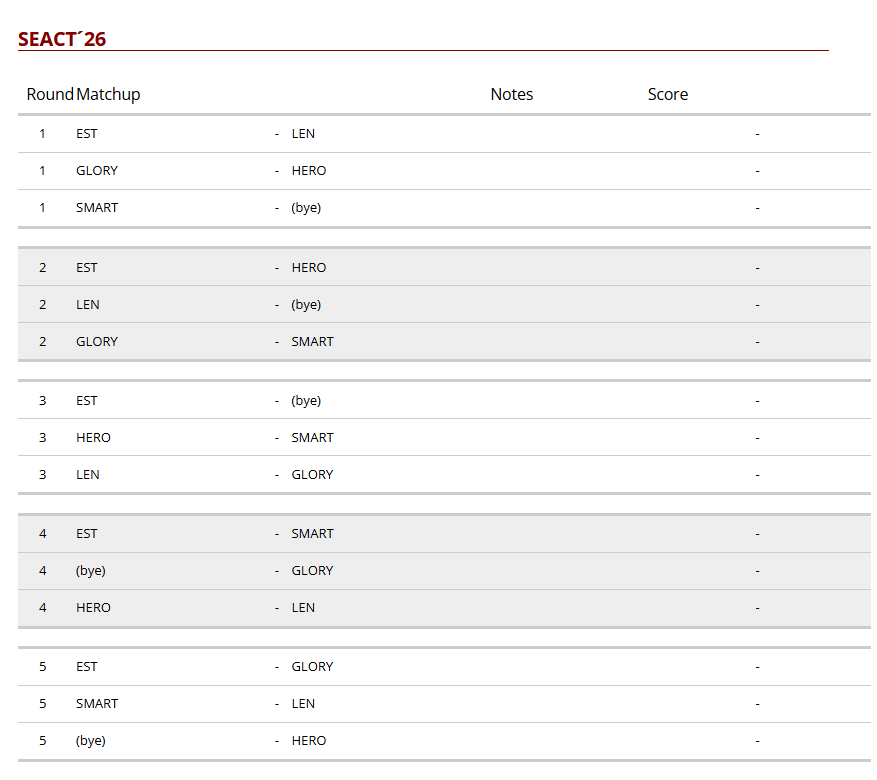Click the Matchup column header

pos(108,94)
